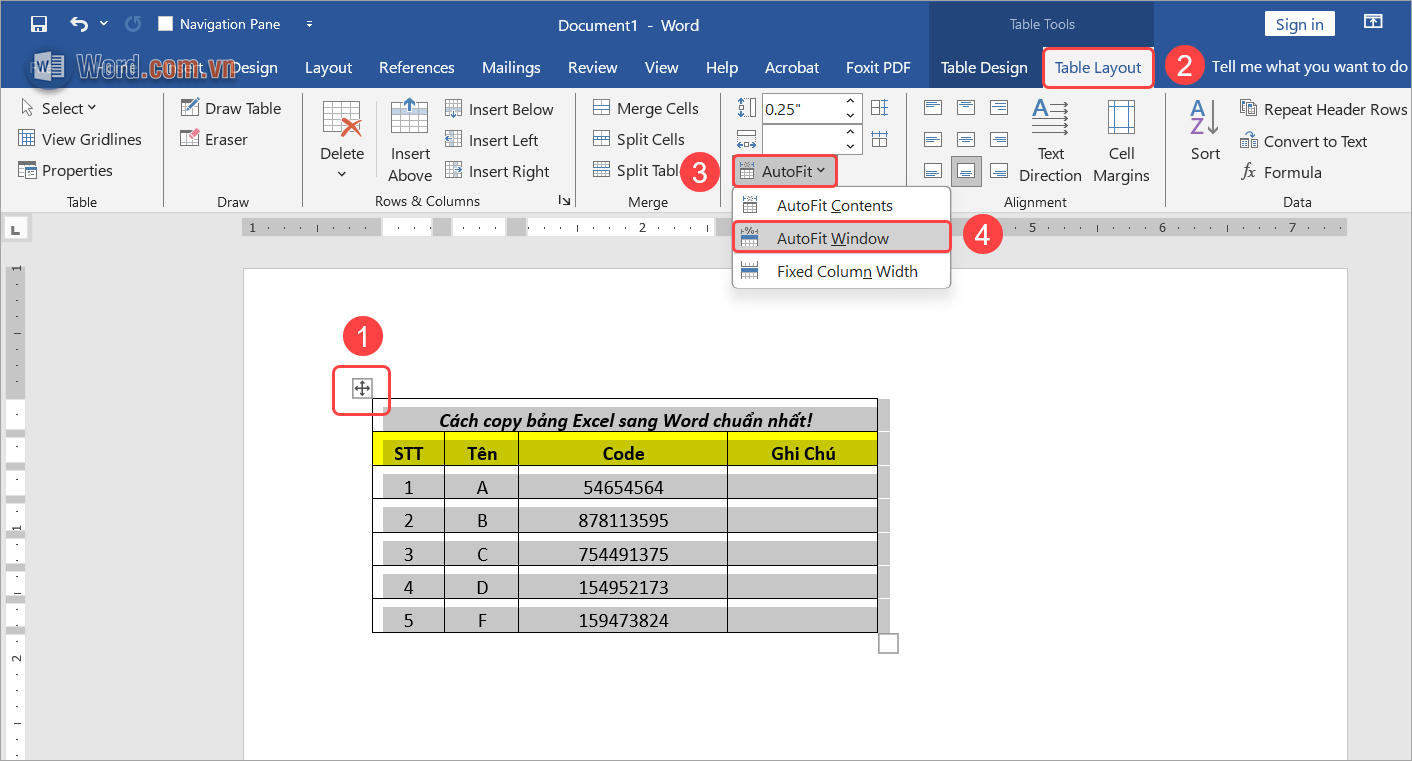Viewport: 1412px width, 761px height.
Task: Set Align Center Left cell alignment
Action: tap(933, 139)
